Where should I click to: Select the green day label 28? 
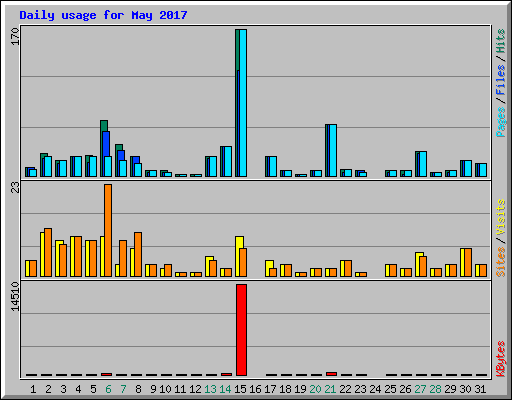pyautogui.click(x=435, y=389)
